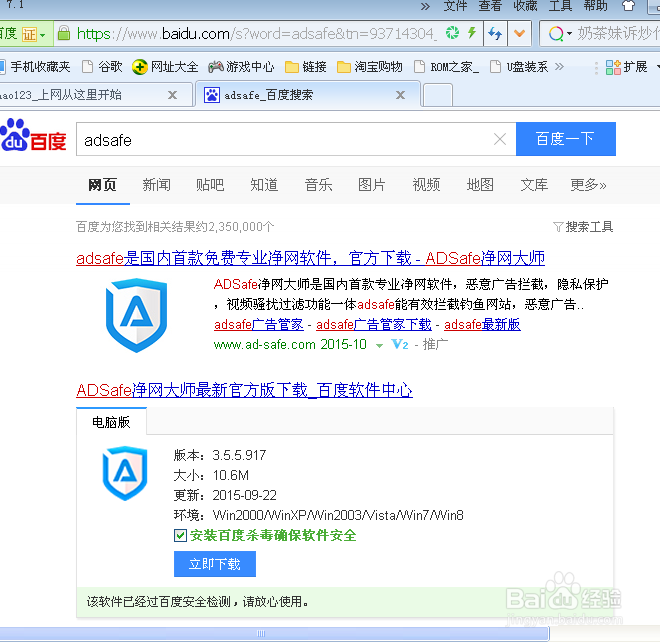Select the 音乐 search category
This screenshot has width=660, height=642.
click(319, 184)
